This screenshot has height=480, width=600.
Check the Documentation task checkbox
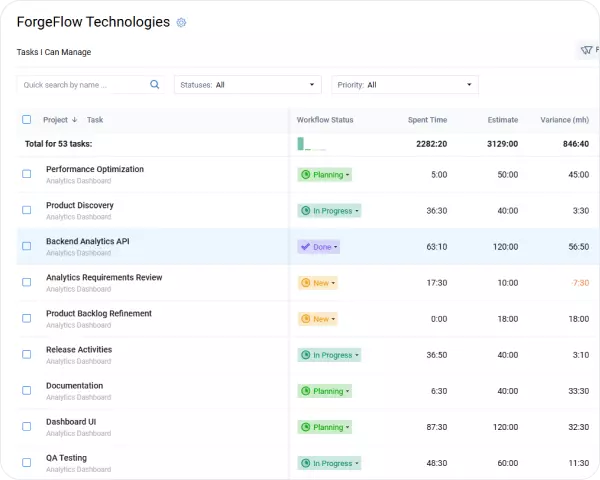click(26, 390)
